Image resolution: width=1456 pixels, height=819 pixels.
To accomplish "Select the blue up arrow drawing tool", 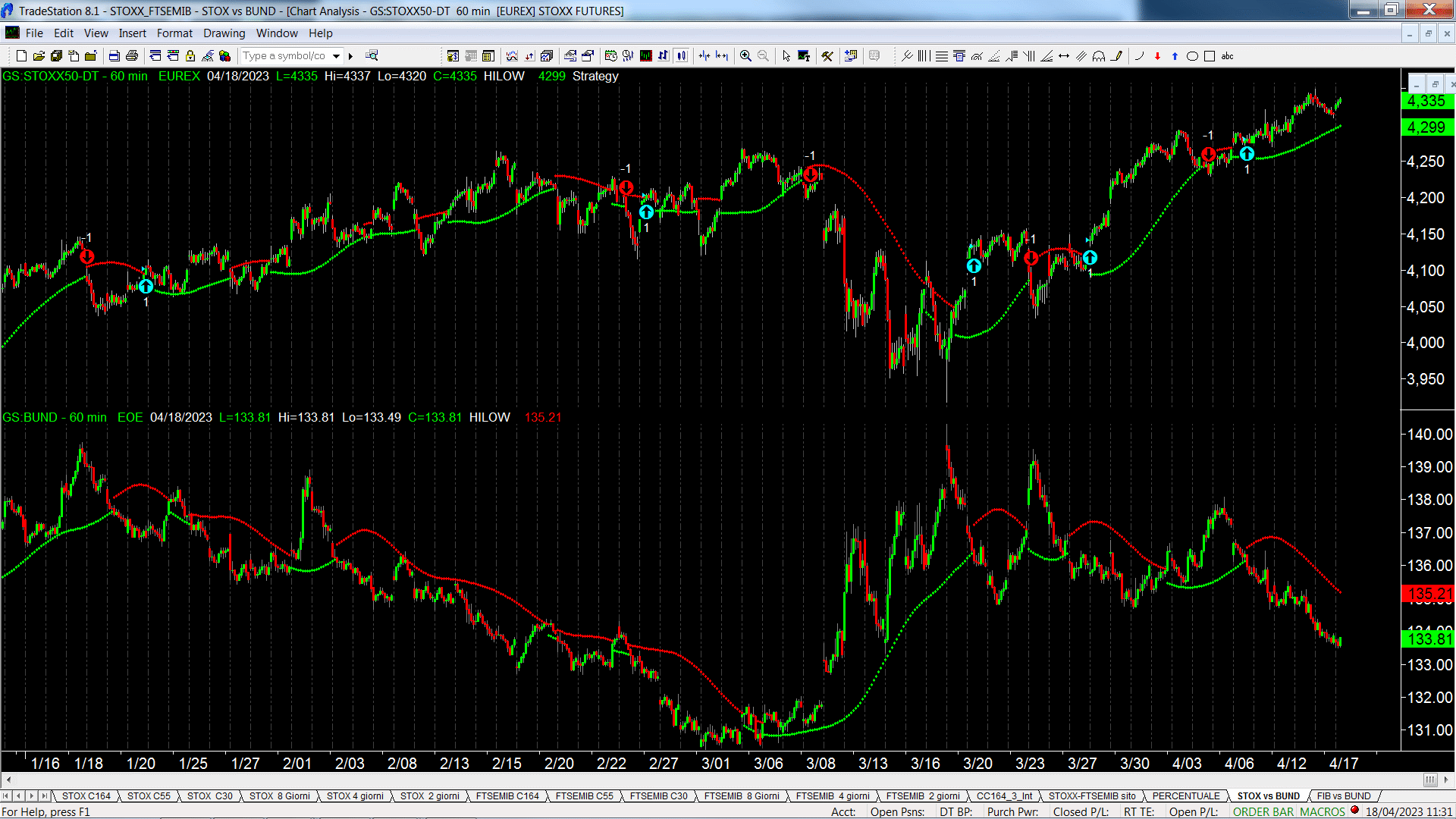I will coord(1175,56).
